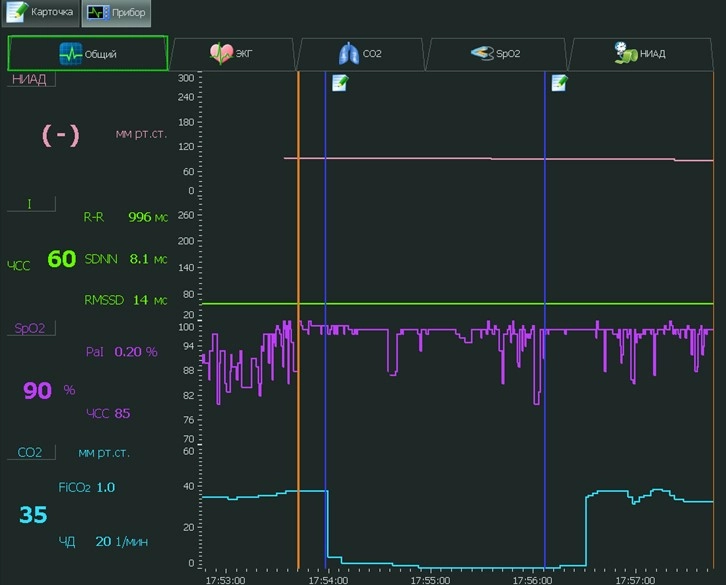
Task: Click the green heart rate trend line
Action: 458,304
